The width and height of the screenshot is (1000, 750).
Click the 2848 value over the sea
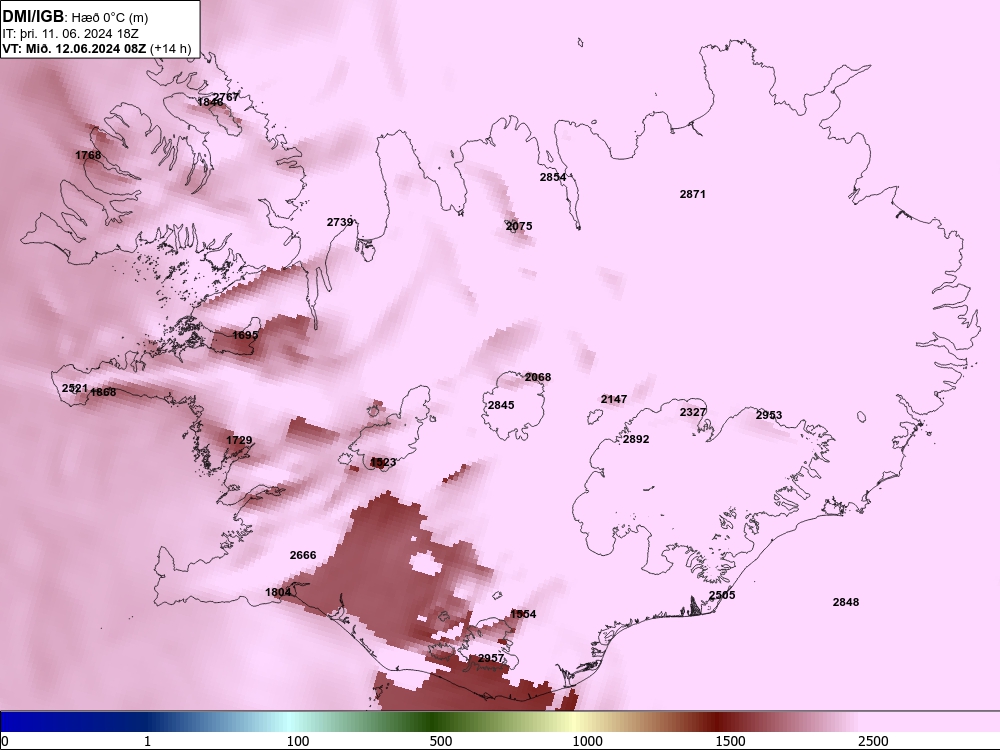point(846,602)
